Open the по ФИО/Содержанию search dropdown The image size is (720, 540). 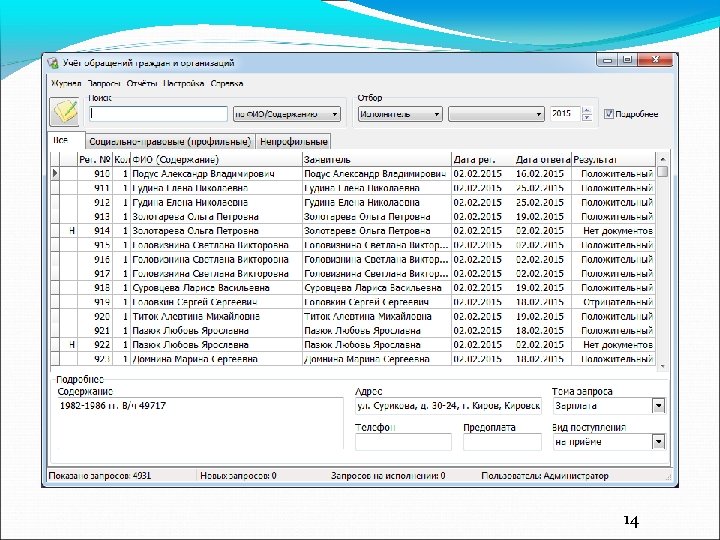pyautogui.click(x=287, y=114)
